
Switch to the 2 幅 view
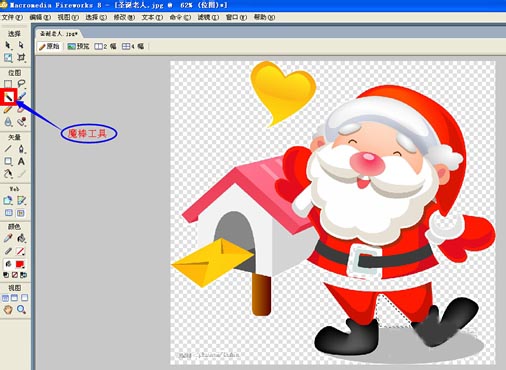105,46
